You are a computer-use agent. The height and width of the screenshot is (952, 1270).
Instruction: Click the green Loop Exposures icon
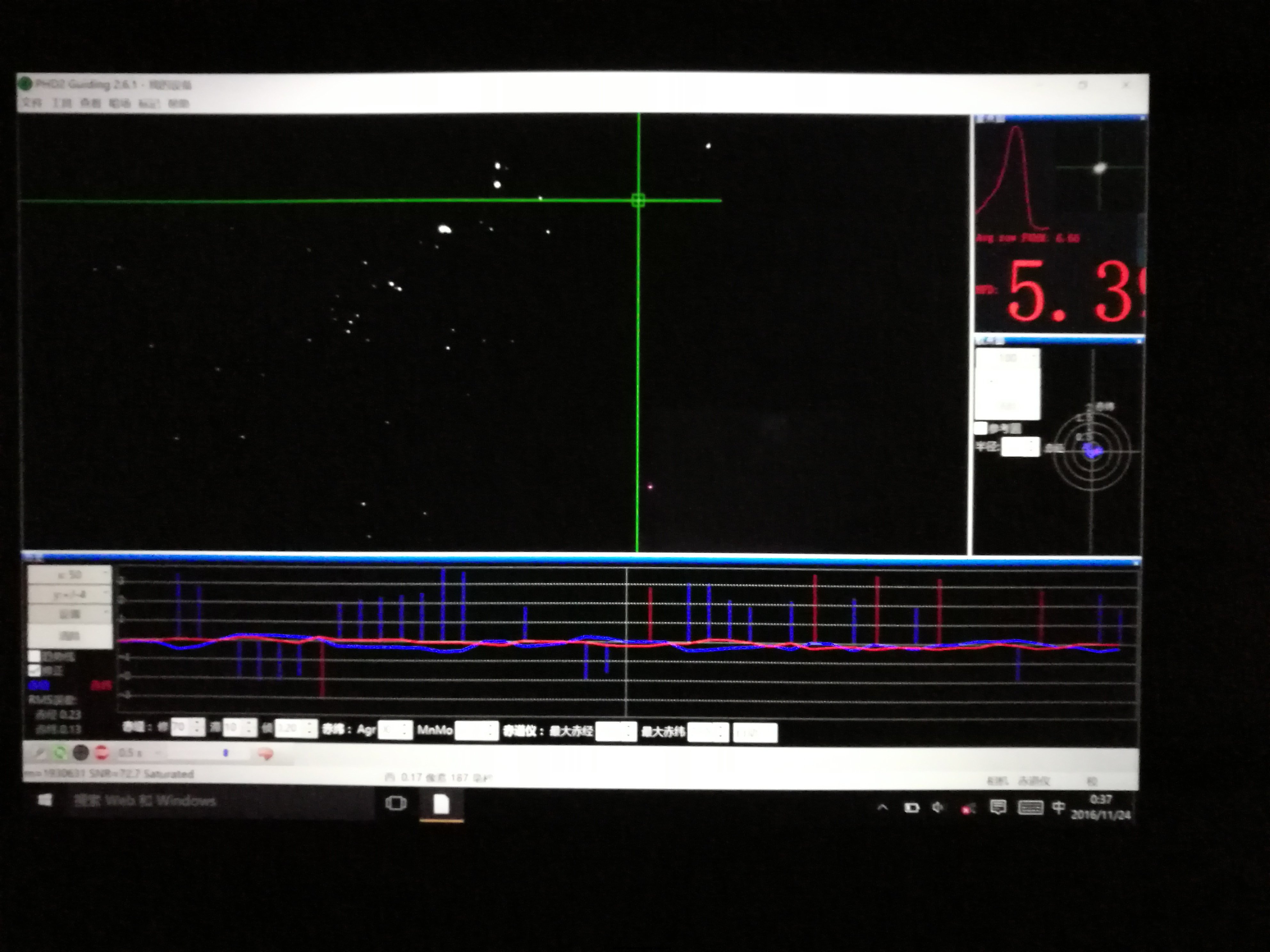point(60,752)
